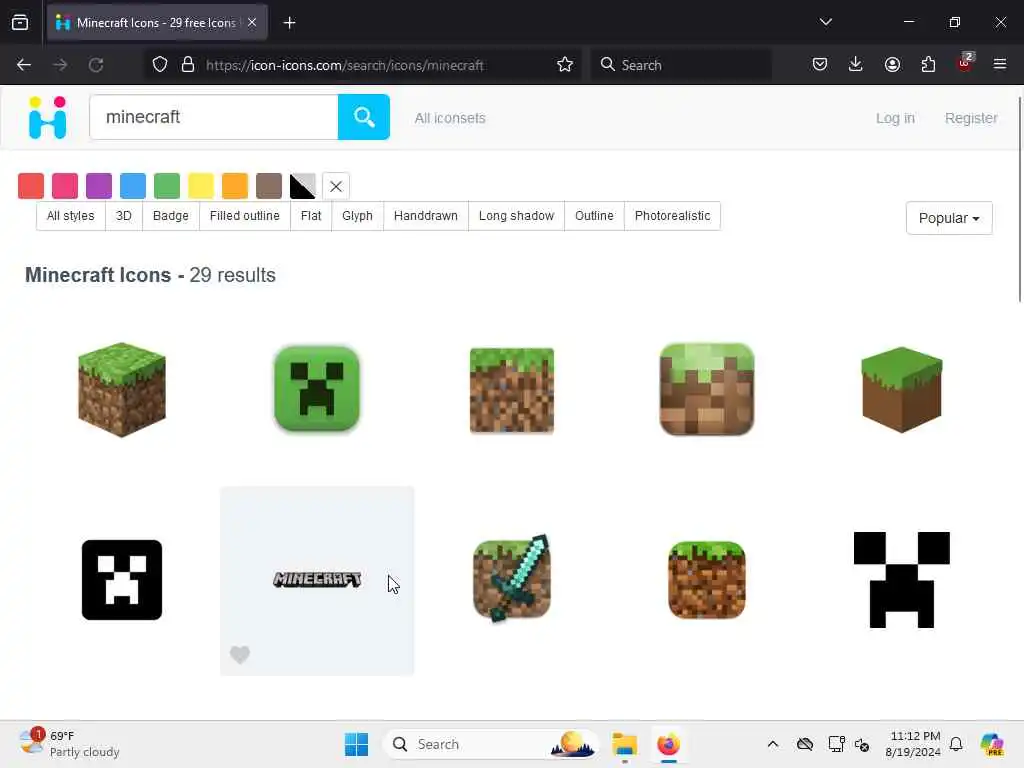Open the flat grass cube icon
This screenshot has width=1024, height=768.
pyautogui.click(x=901, y=389)
